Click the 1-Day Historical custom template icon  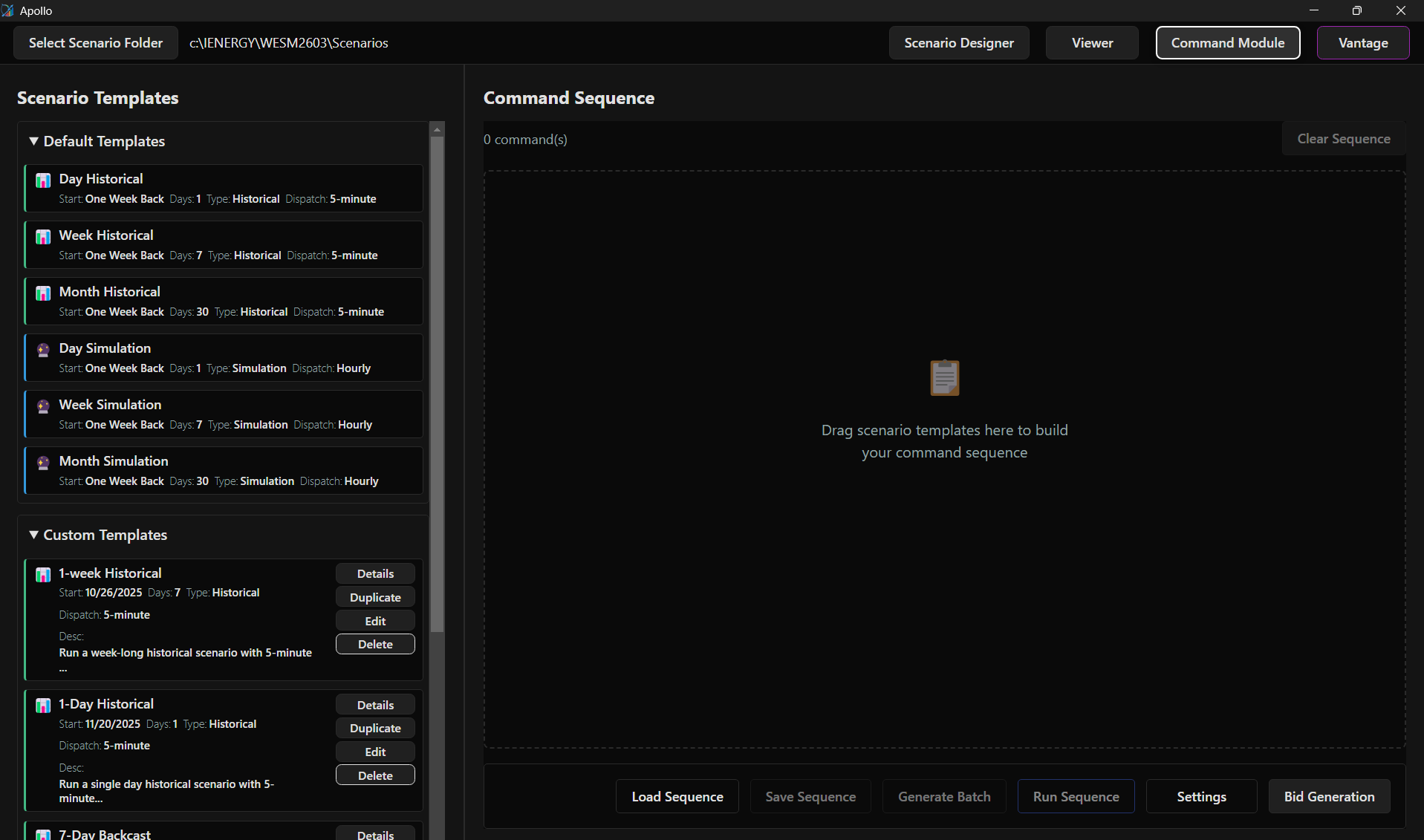(x=43, y=706)
